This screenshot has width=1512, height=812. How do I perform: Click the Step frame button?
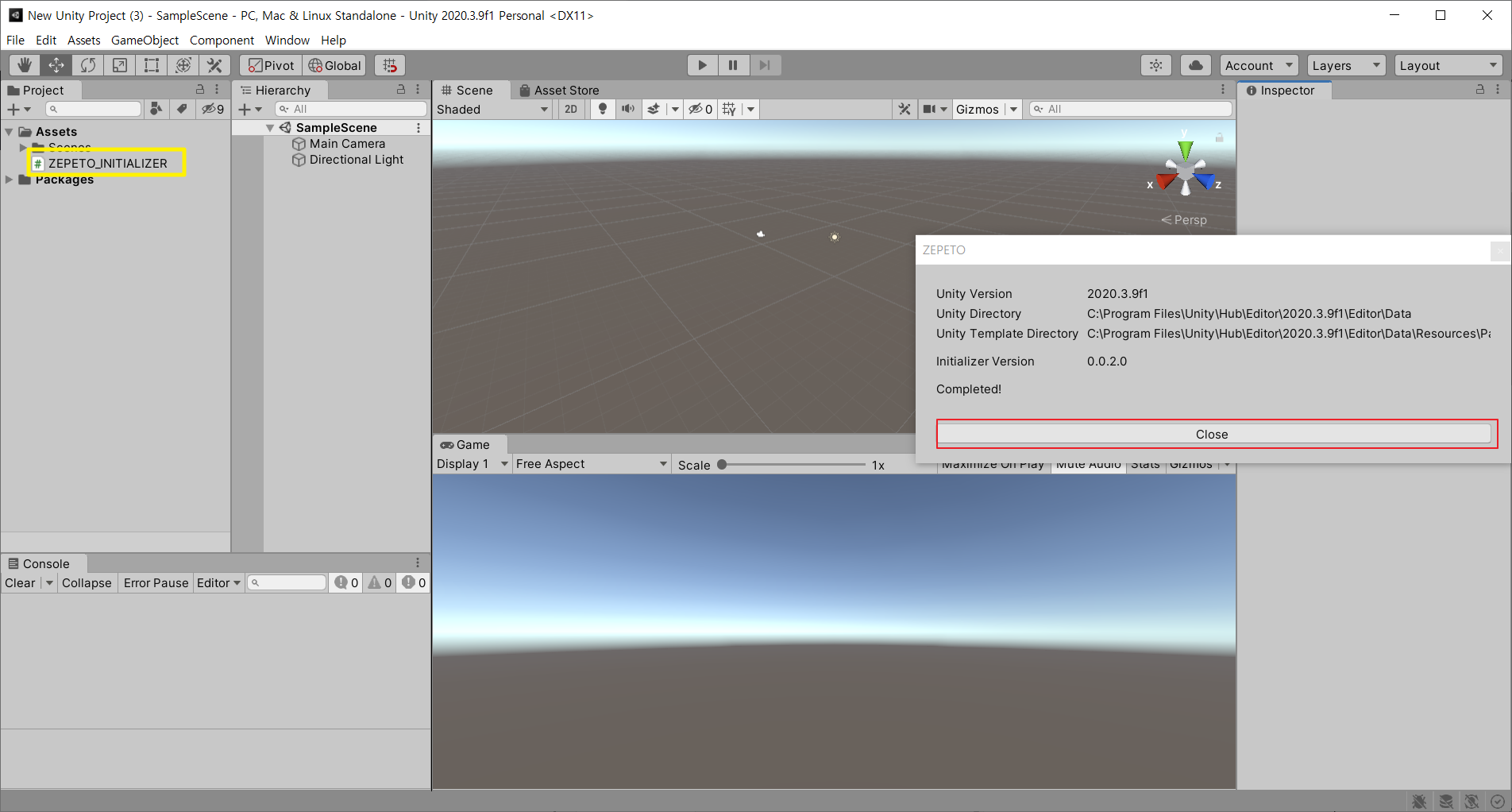tap(765, 65)
